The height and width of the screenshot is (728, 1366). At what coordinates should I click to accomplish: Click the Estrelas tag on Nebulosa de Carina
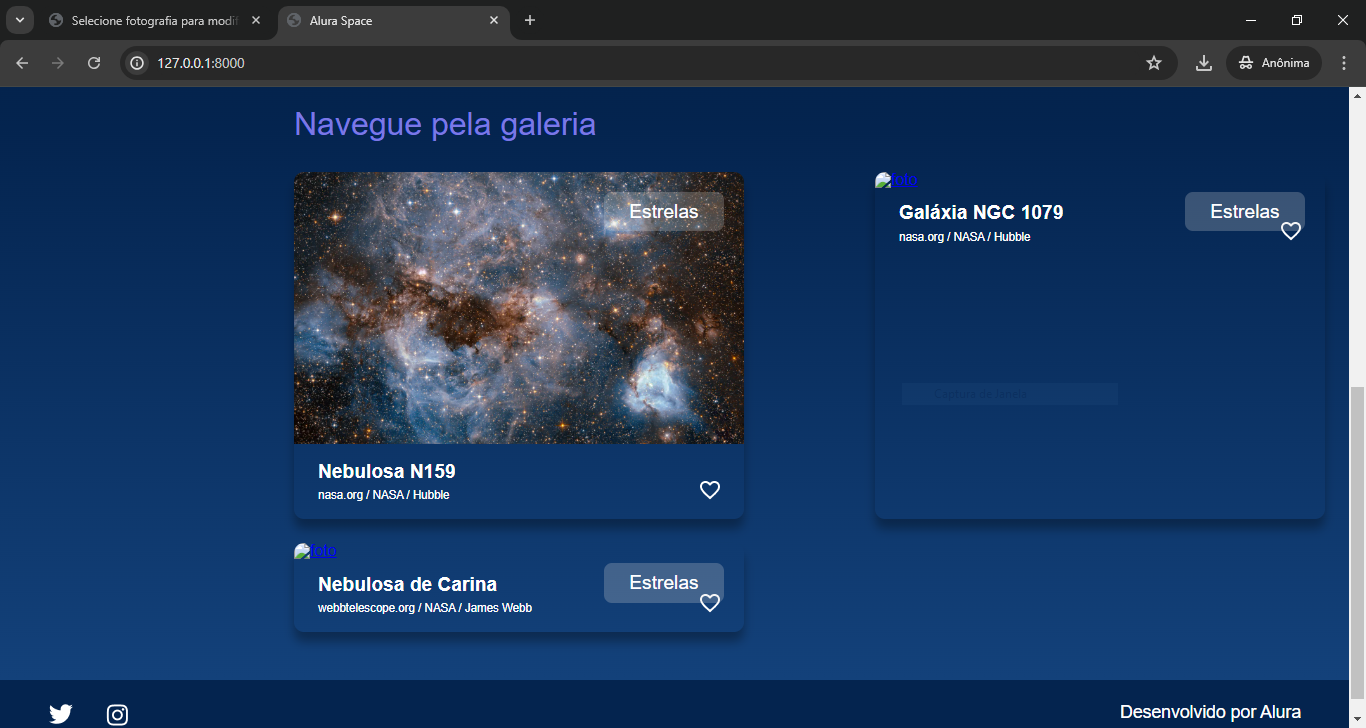click(664, 582)
